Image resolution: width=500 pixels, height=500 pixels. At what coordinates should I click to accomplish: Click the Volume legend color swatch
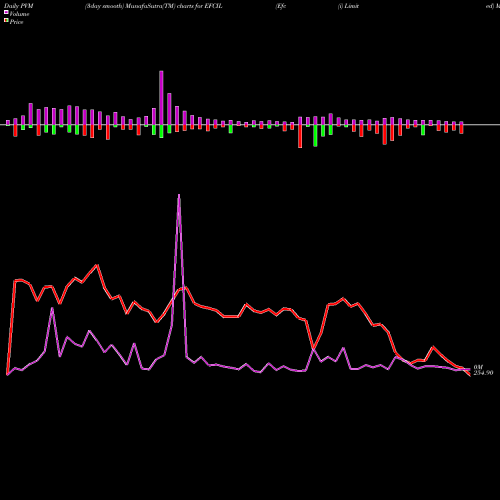[x=6, y=12]
